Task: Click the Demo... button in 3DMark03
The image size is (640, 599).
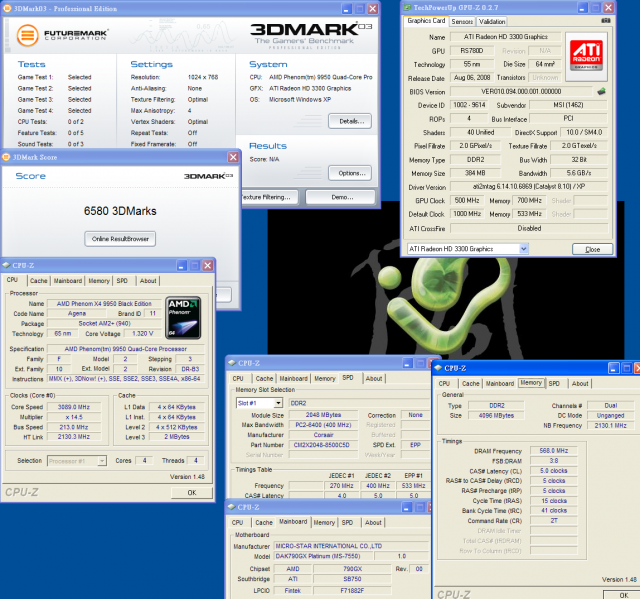Action: [x=341, y=197]
